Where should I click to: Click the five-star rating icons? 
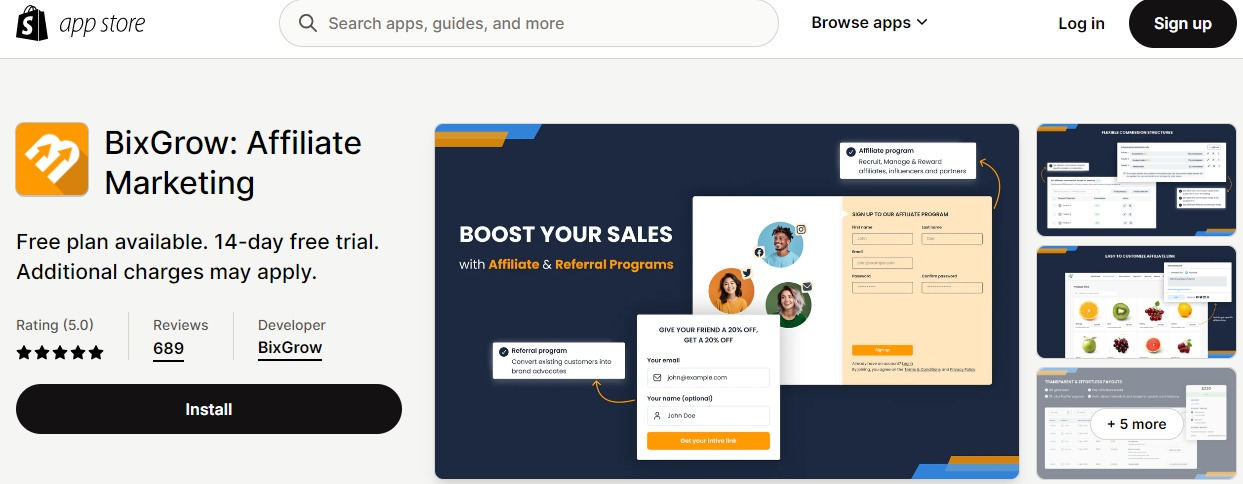coord(60,352)
